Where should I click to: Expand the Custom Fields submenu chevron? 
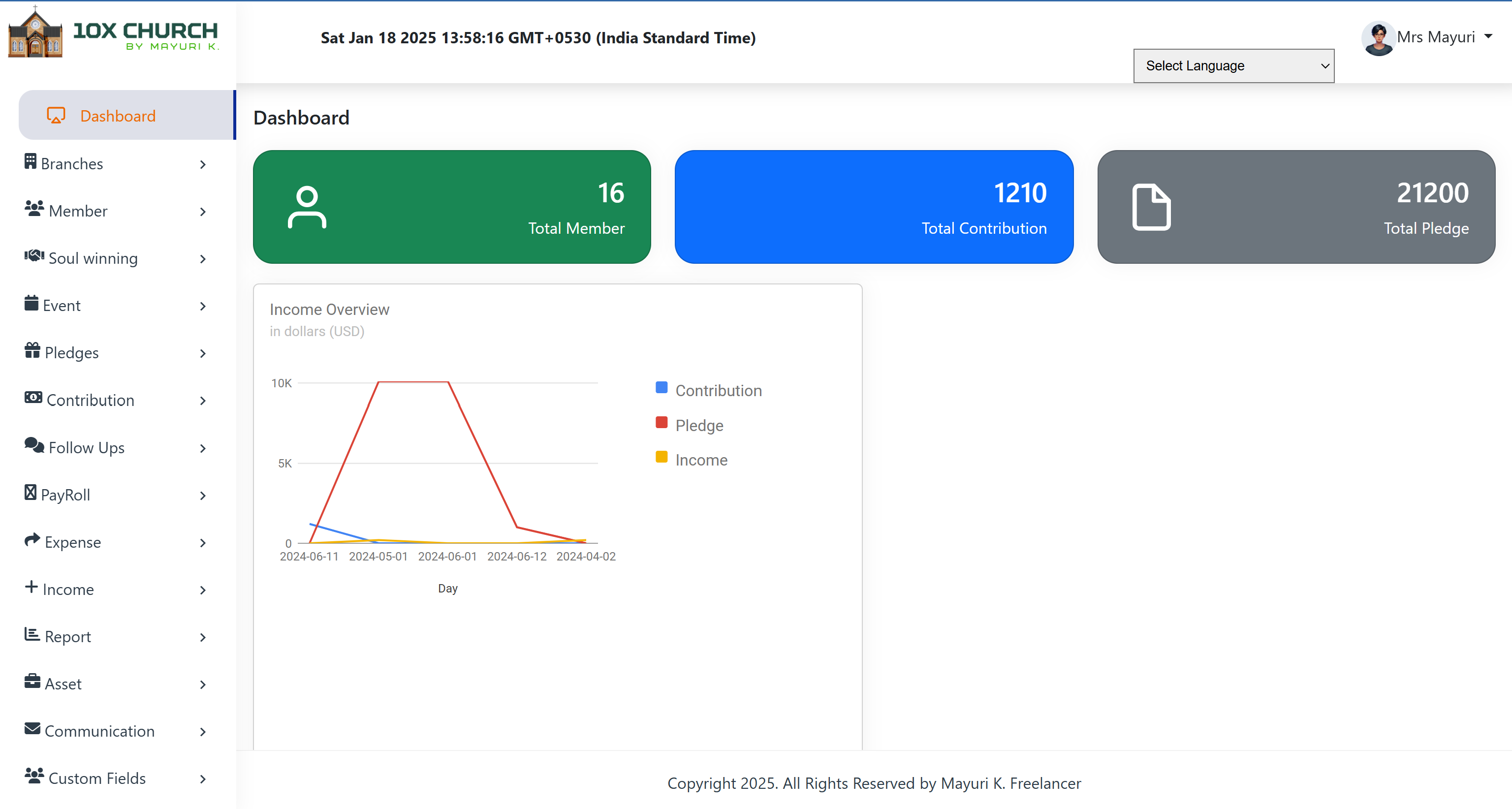coord(202,779)
